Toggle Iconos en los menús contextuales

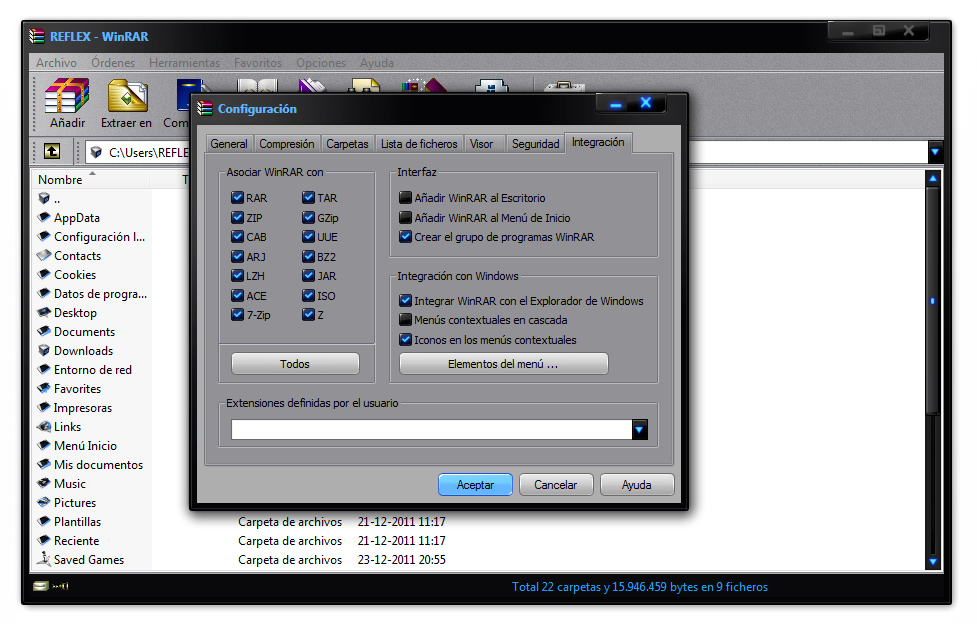coord(406,340)
